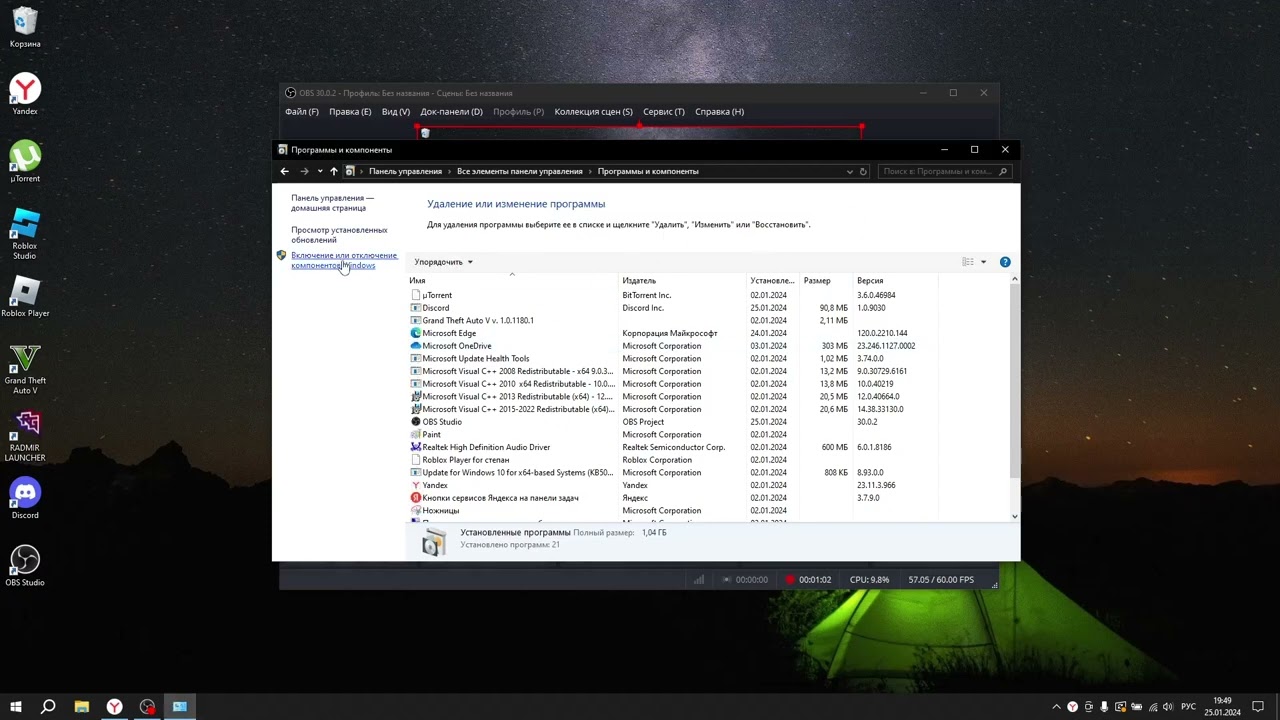Open Включение или отключение компонентов Windows link
The height and width of the screenshot is (720, 1280).
coord(344,260)
